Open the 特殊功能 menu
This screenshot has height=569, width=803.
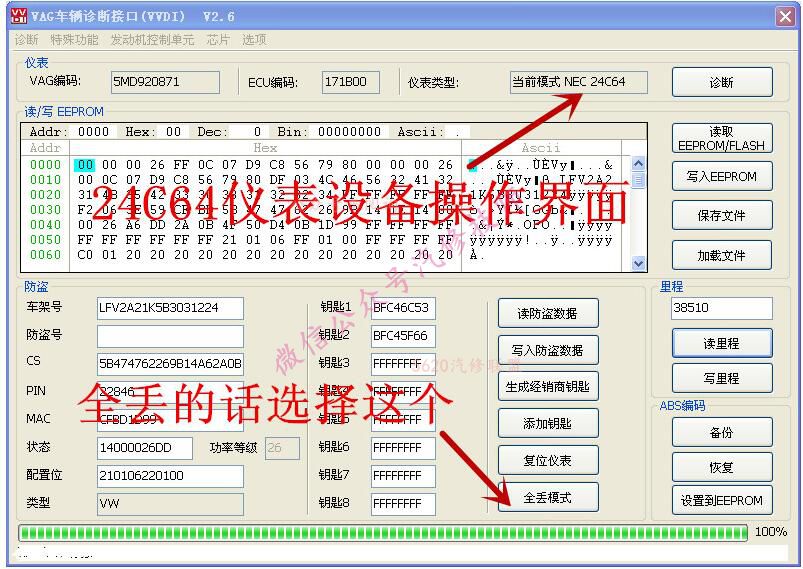click(x=74, y=39)
